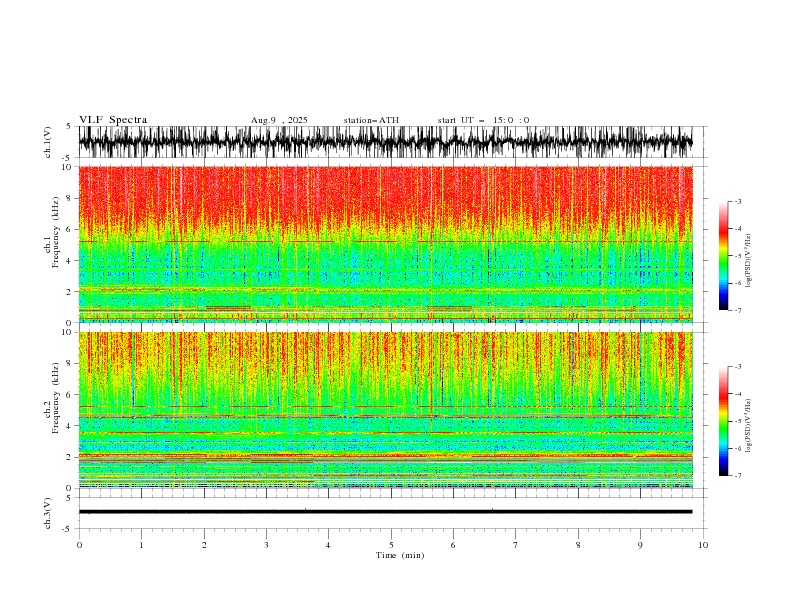Viewport: 792px width, 612px height.
Task: Click the "start UT = 15:0 :0" text
Action: coord(483,120)
